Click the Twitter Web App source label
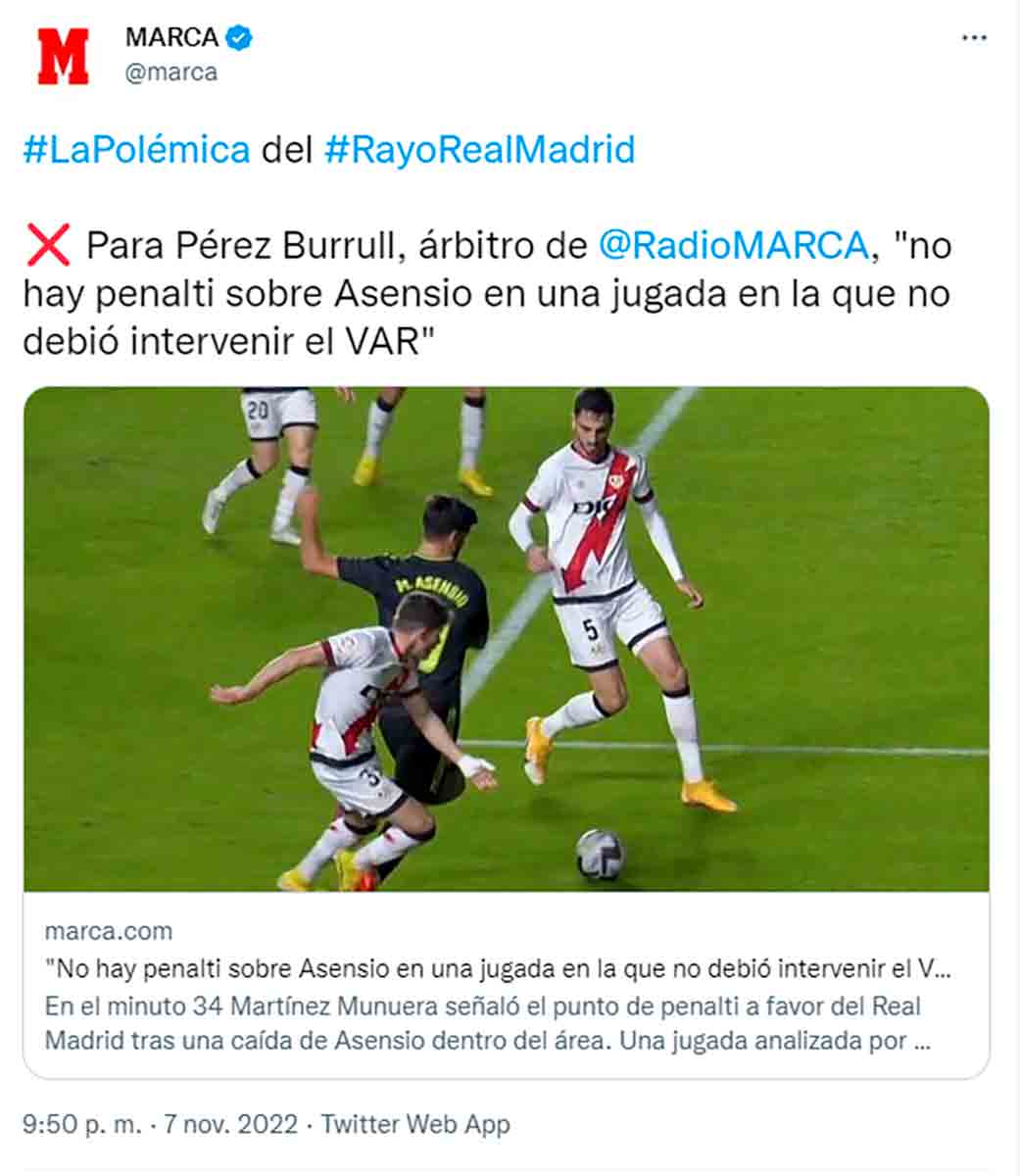1020x1176 pixels. point(415,1124)
